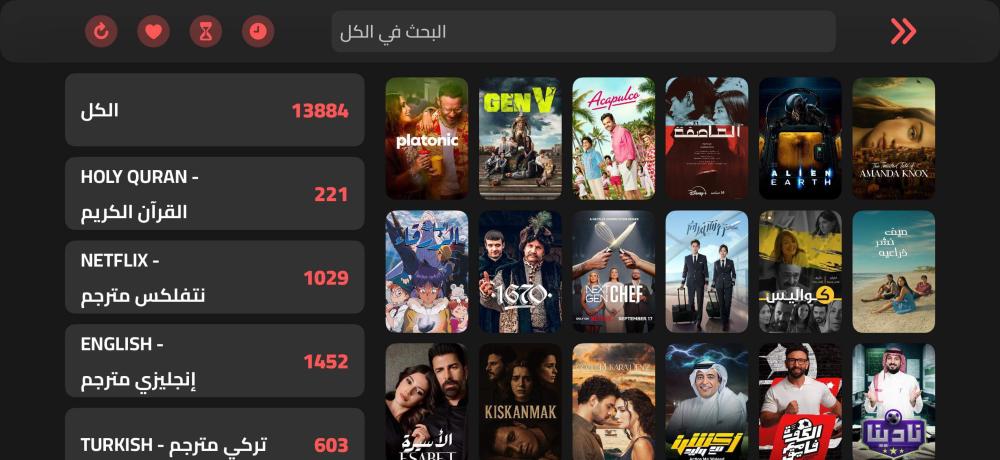Select ENGLISH إنجليزي مترجم category

point(215,360)
